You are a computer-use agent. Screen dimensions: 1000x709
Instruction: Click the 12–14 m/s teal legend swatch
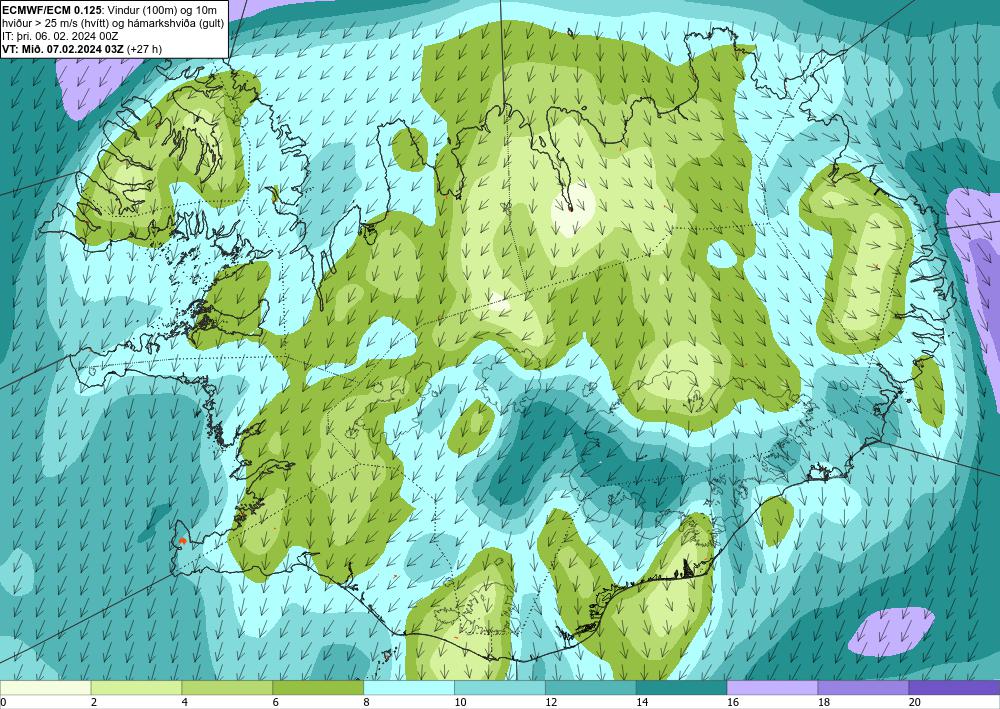click(591, 688)
